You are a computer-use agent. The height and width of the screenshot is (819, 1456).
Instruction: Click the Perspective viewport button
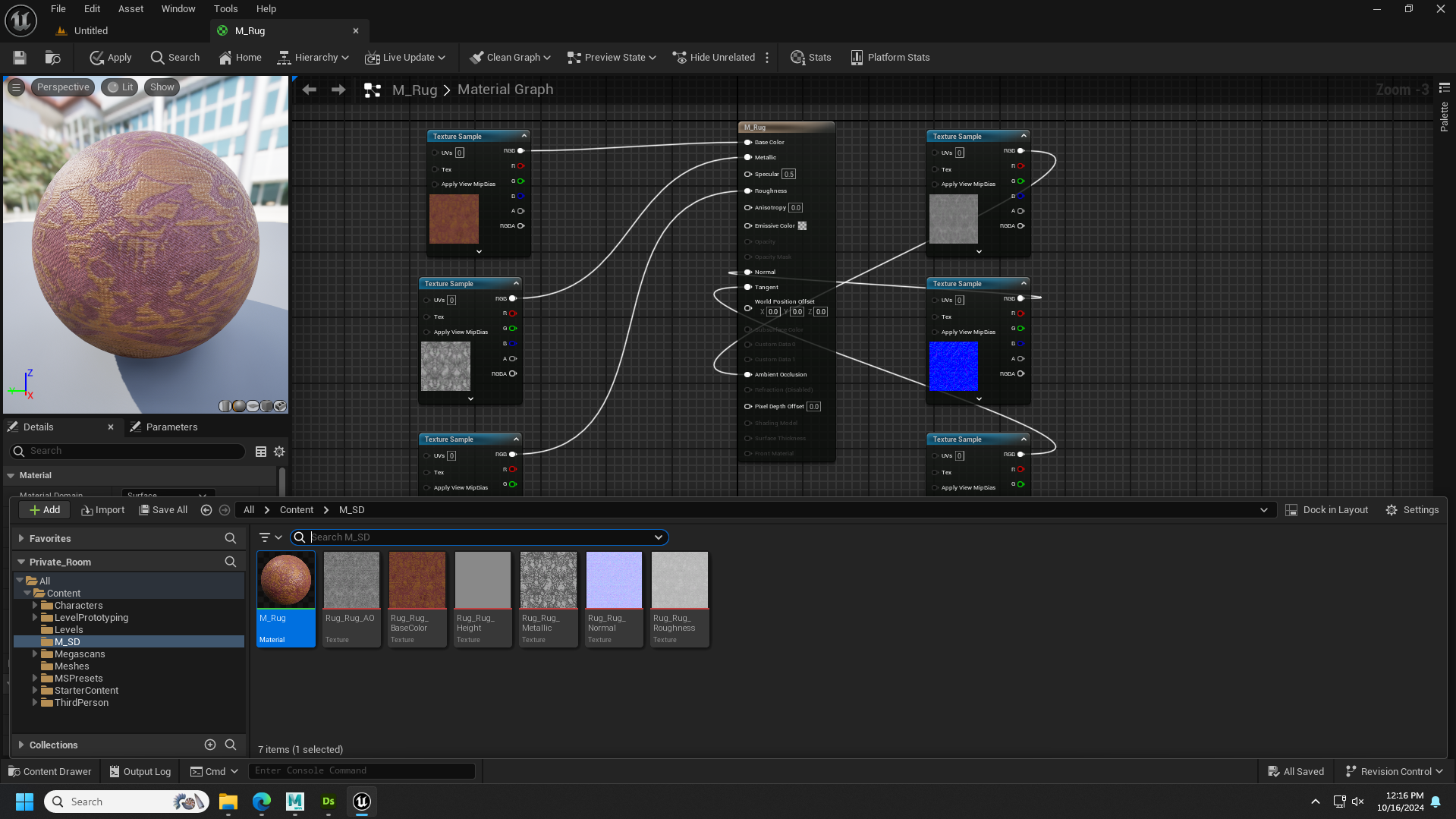coord(63,87)
